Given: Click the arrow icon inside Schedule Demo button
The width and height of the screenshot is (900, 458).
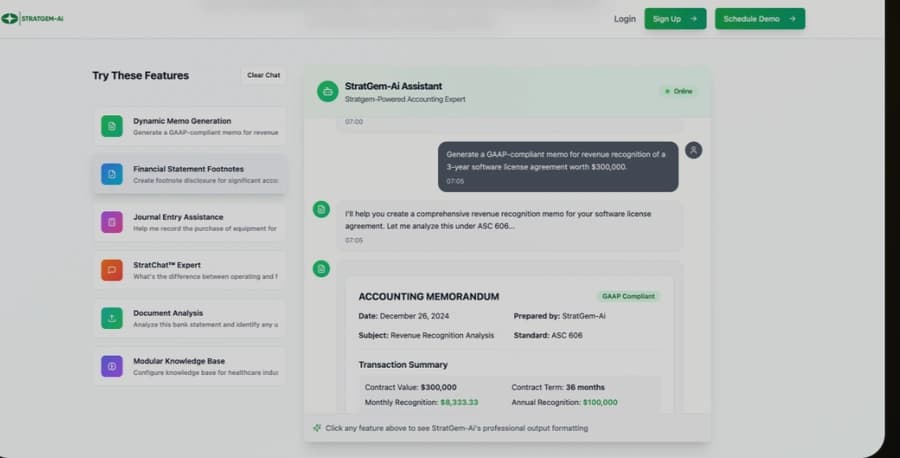Looking at the screenshot, I should point(792,19).
